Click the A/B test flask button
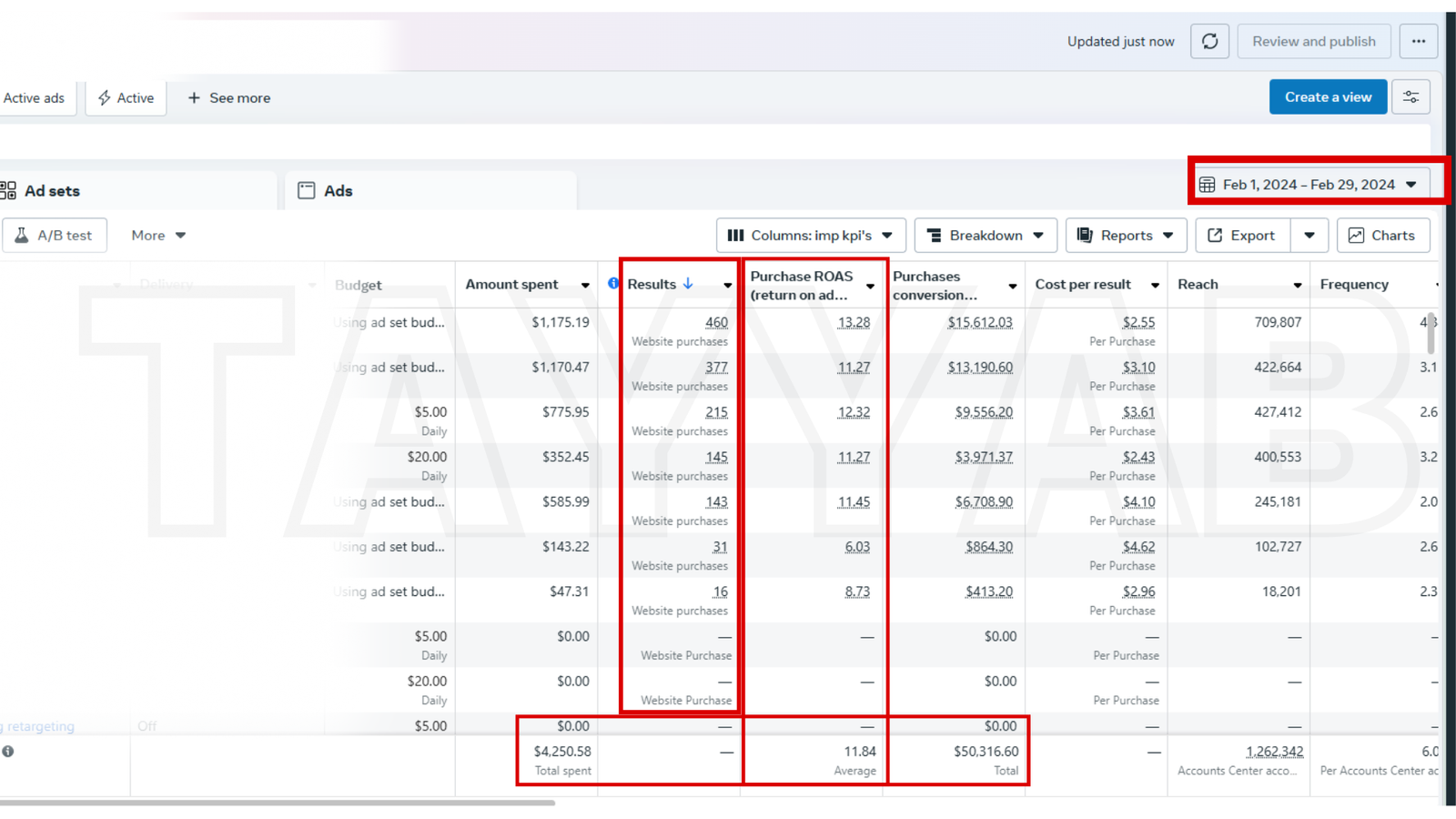Viewport: 1456px width, 819px height. tap(55, 236)
